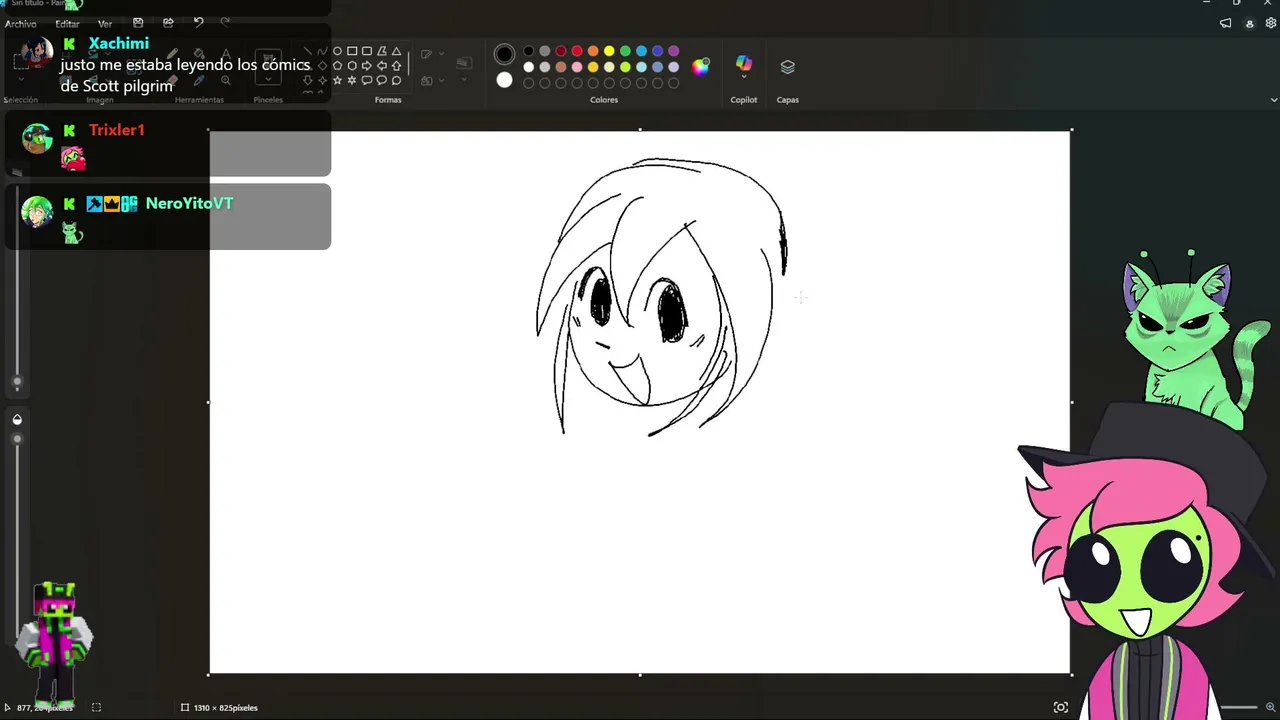Click the canvas bottom-right resize handle
Image resolution: width=1280 pixels, height=720 pixels.
[x=1071, y=674]
